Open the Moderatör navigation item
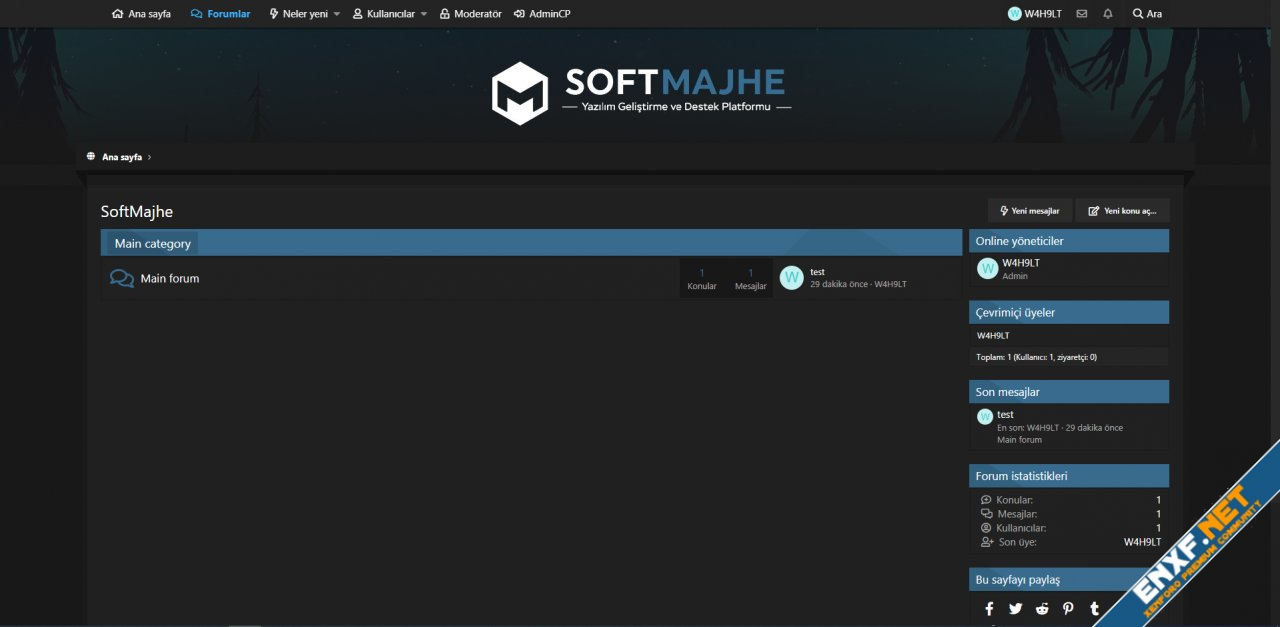This screenshot has width=1280, height=627. coord(470,14)
